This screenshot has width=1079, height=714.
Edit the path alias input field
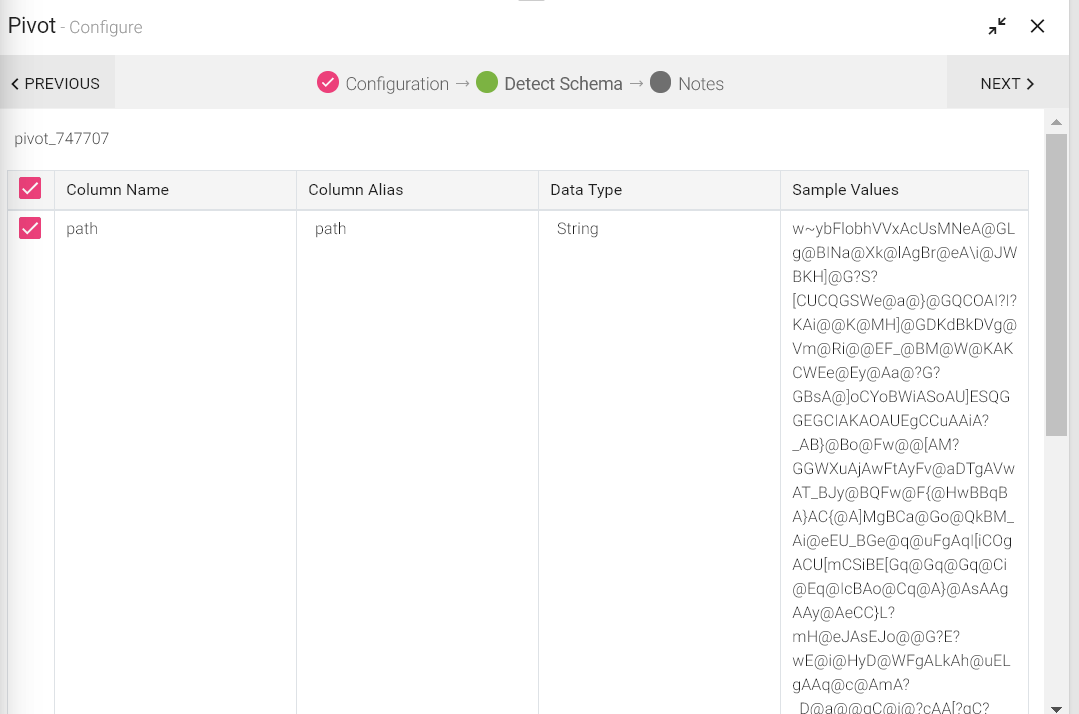415,229
